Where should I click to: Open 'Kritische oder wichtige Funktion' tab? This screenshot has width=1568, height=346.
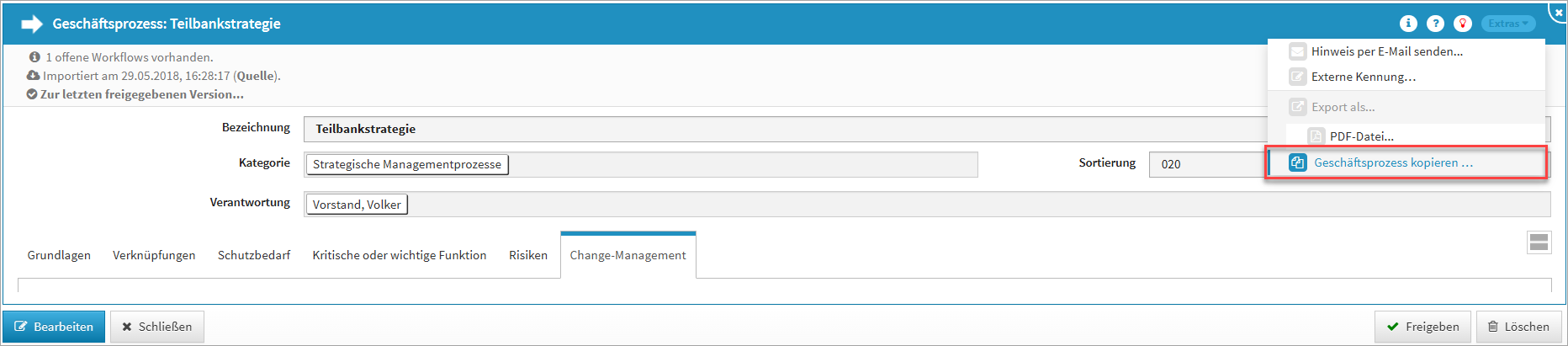400,255
